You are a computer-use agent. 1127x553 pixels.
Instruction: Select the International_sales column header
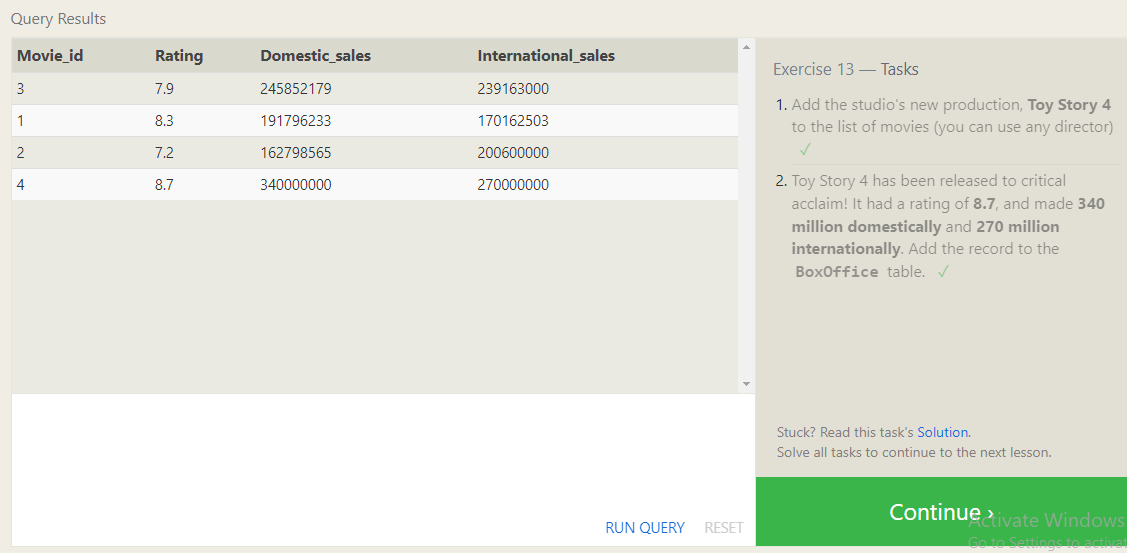(x=546, y=55)
